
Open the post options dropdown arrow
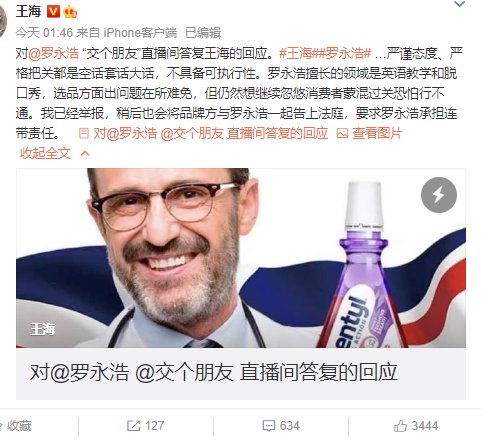pyautogui.click(x=460, y=4)
